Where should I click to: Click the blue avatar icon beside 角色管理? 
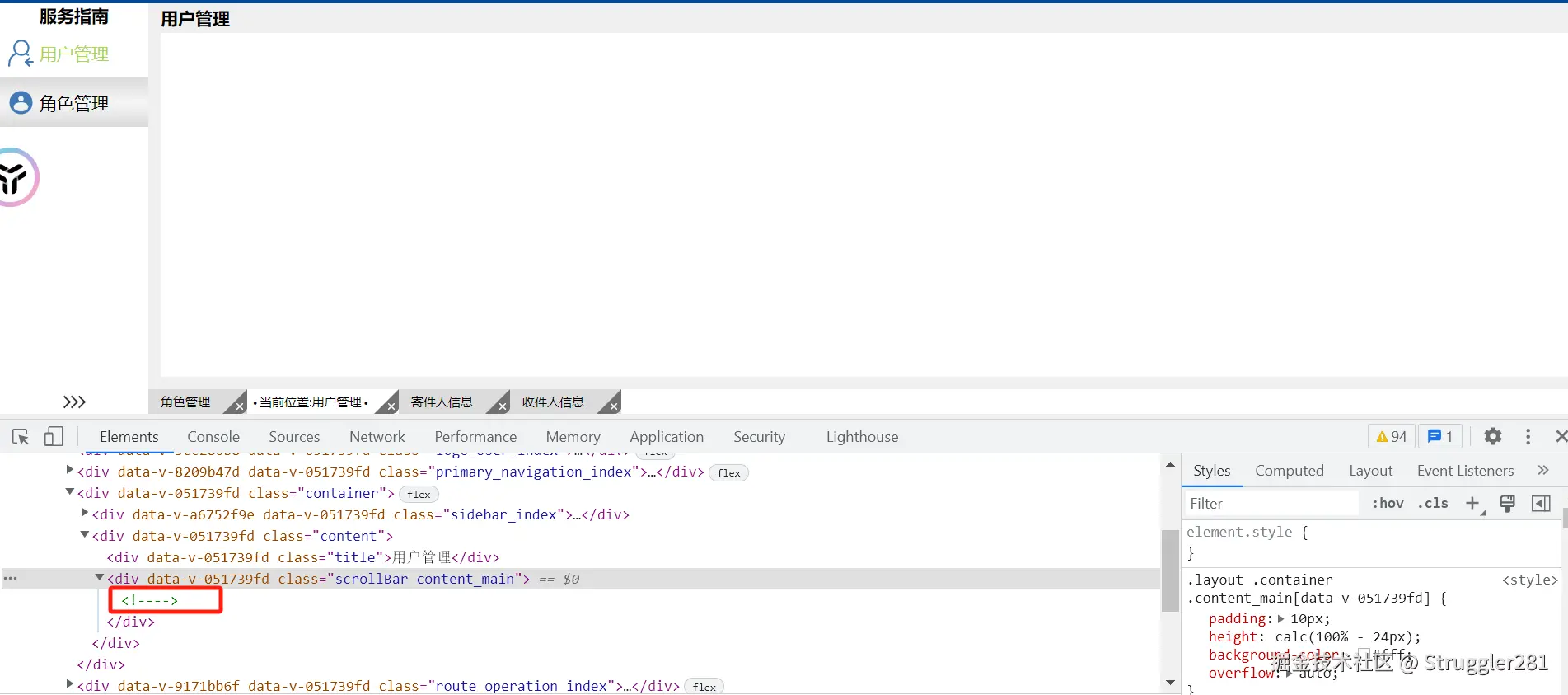pyautogui.click(x=21, y=103)
